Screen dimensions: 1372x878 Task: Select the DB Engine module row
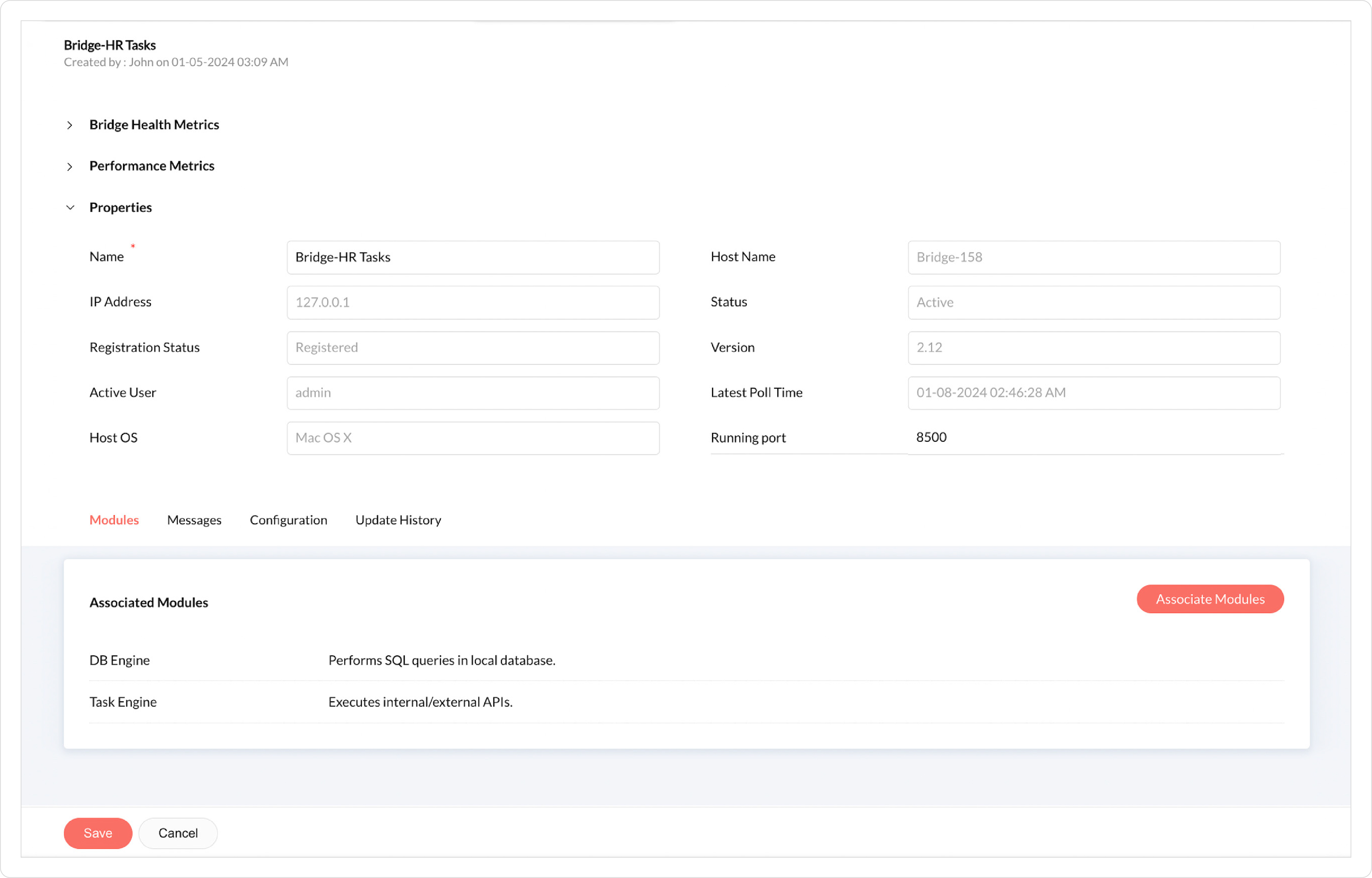pyautogui.click(x=120, y=660)
